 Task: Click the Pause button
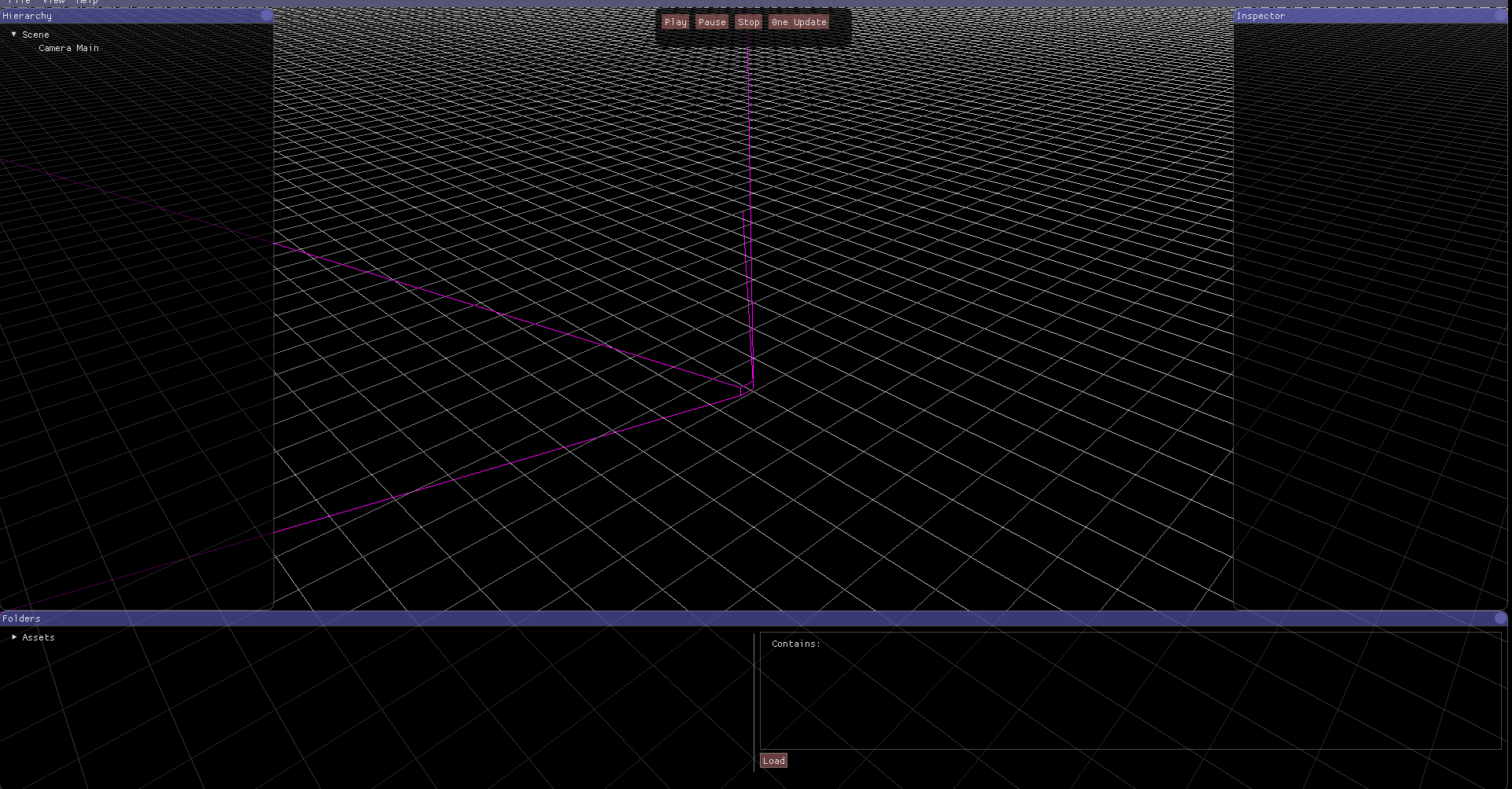point(712,22)
